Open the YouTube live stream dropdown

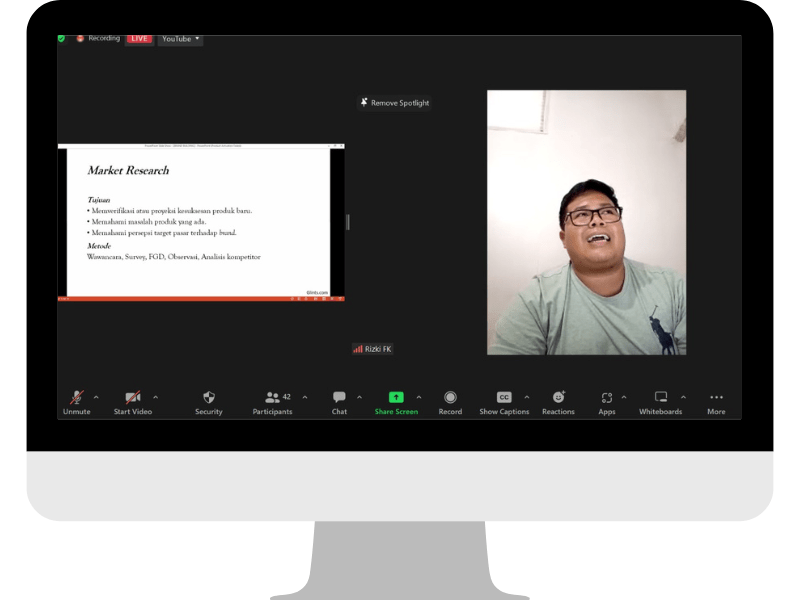pos(180,39)
